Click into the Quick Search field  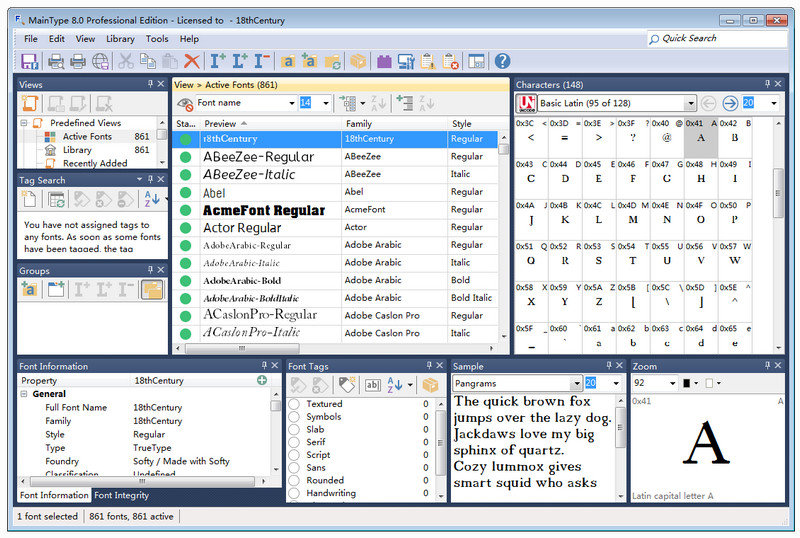point(717,39)
